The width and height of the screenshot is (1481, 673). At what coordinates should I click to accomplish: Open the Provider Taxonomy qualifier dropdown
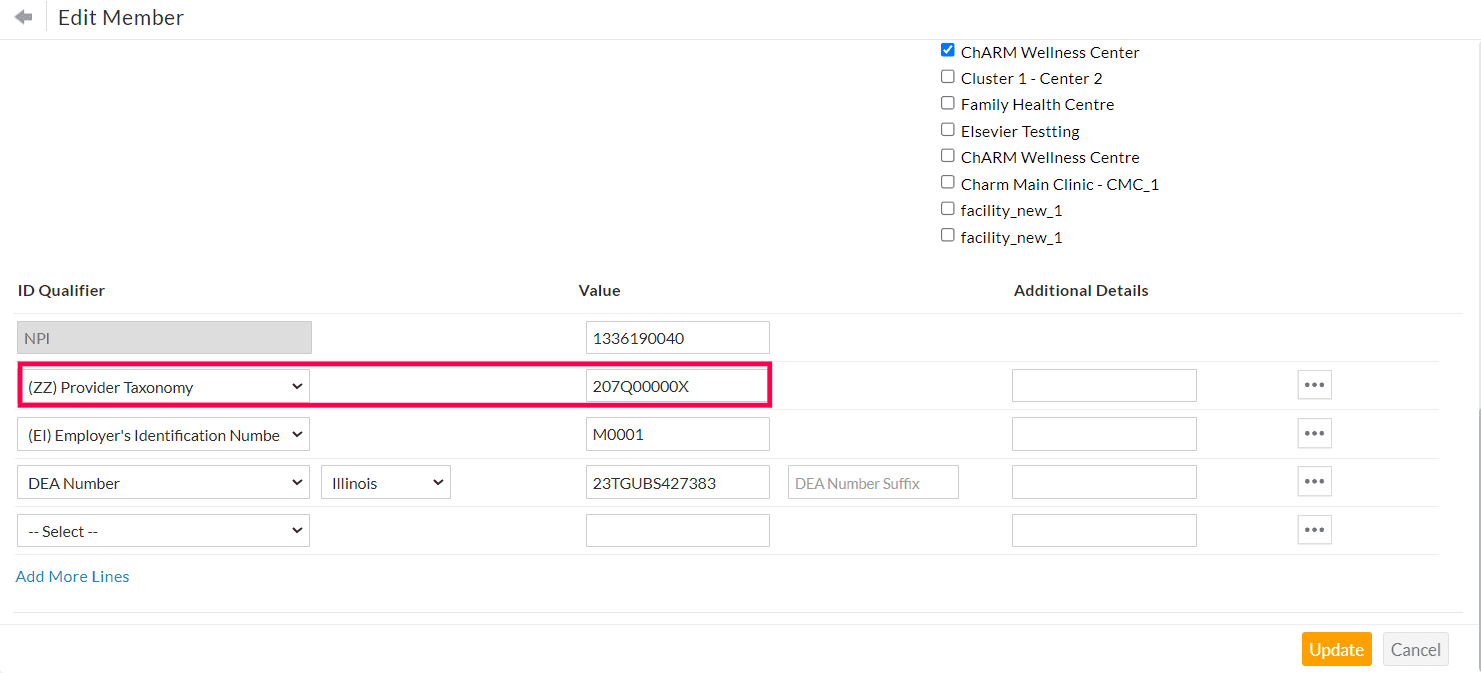164,387
